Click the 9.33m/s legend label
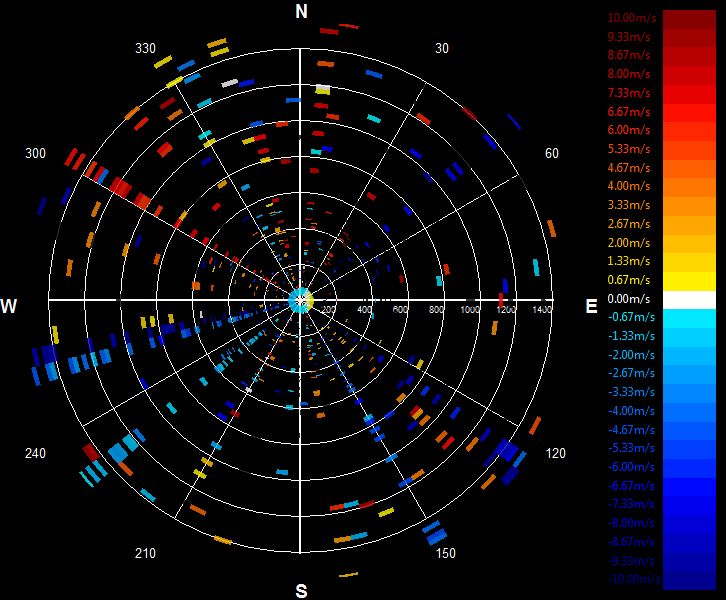726x600 pixels. coord(629,37)
